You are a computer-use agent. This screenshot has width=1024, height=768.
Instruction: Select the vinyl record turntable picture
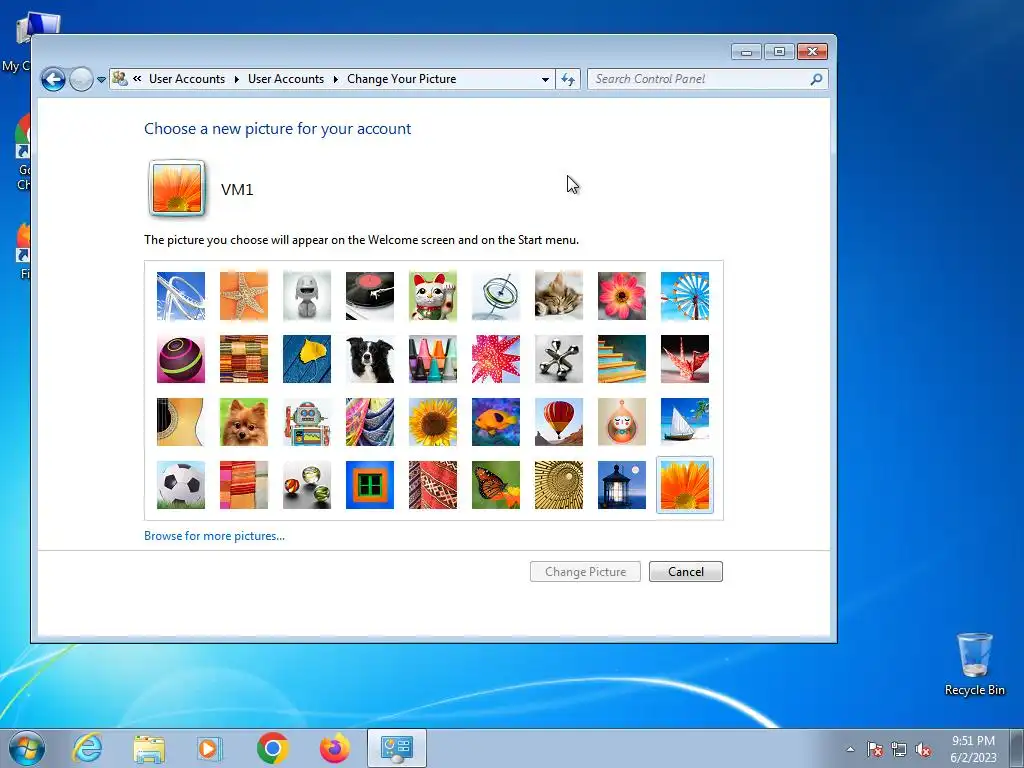370,296
